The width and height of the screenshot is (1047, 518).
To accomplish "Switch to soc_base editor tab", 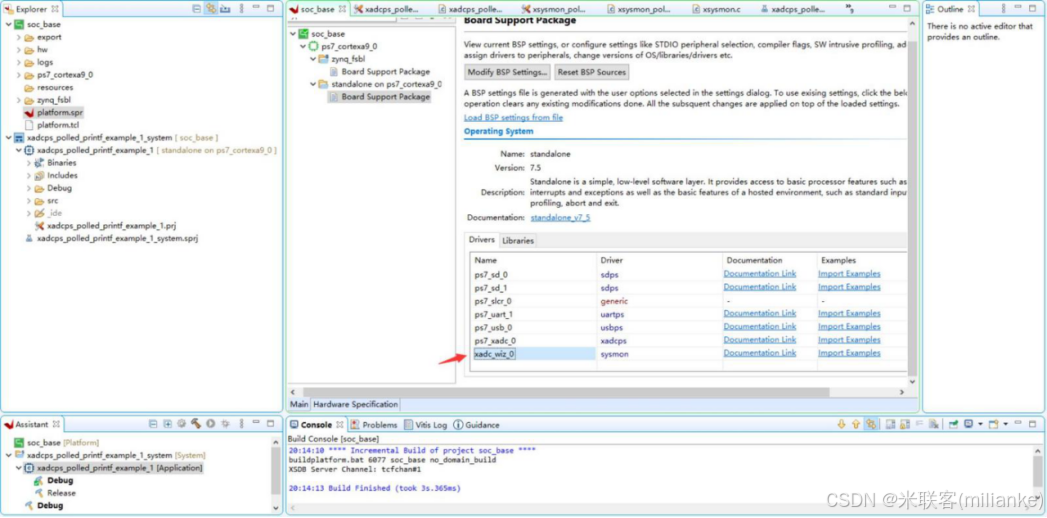I will [317, 9].
